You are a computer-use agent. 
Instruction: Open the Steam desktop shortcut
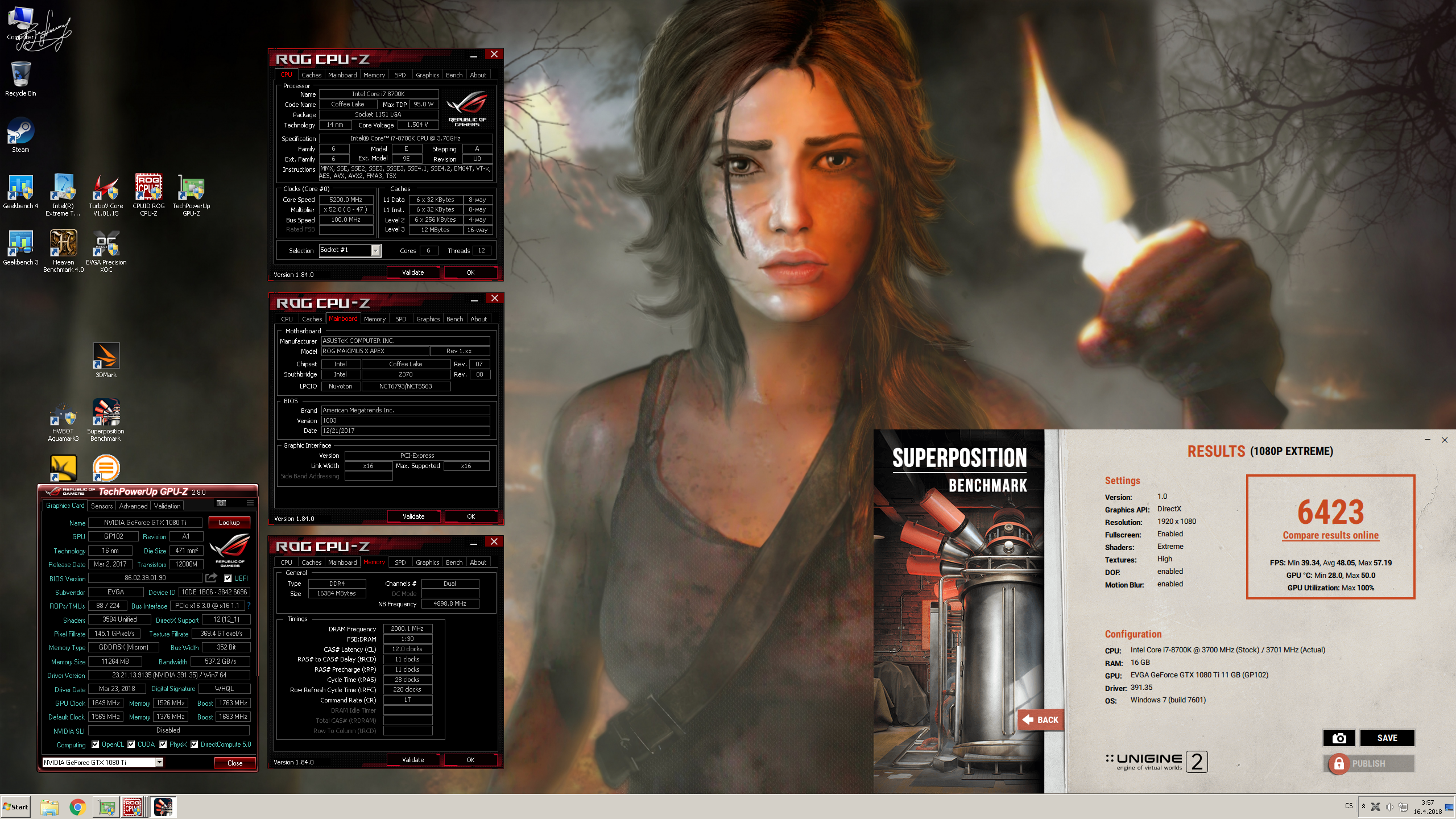20,135
